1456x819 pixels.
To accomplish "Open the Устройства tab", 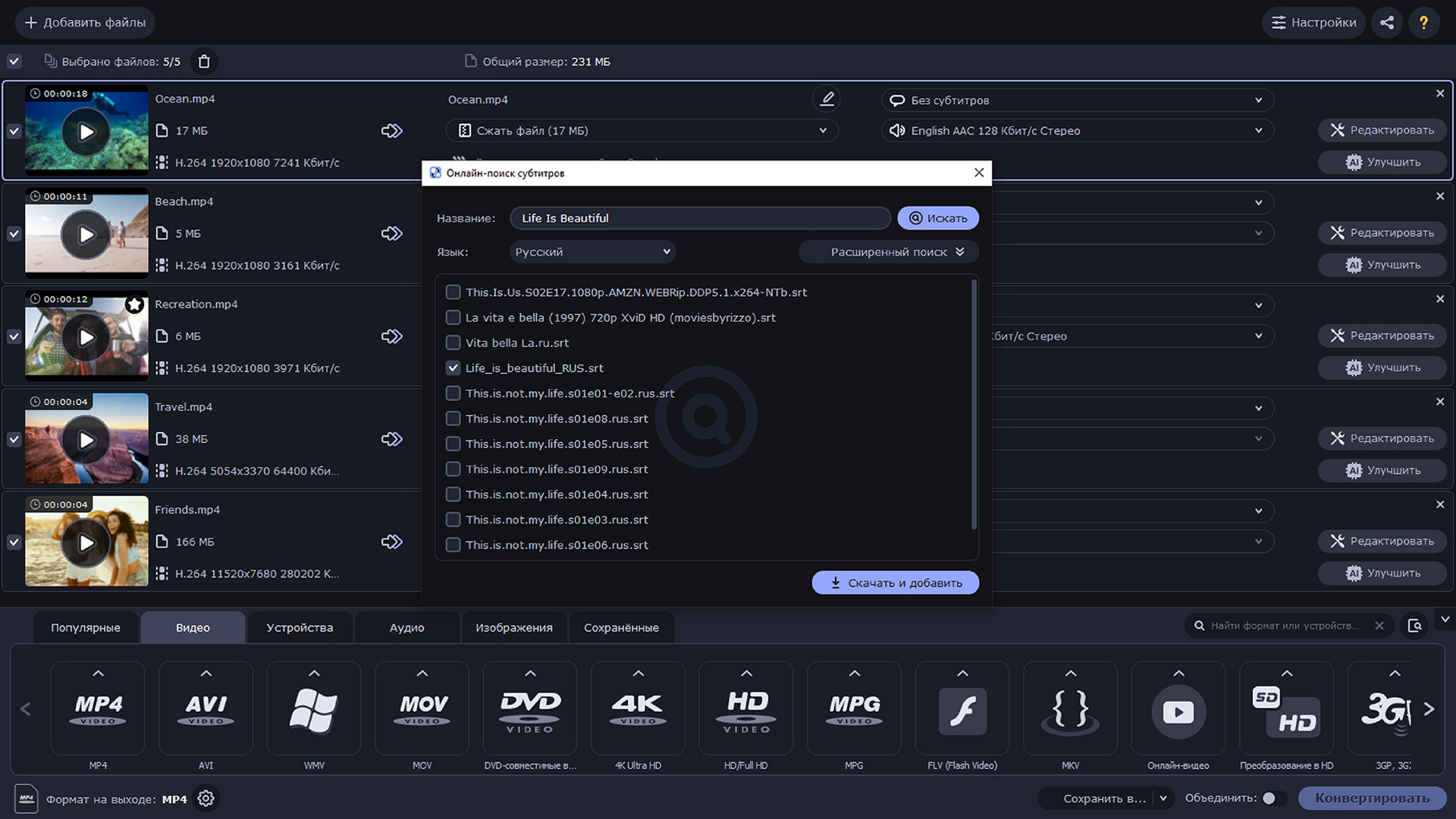I will click(x=300, y=627).
